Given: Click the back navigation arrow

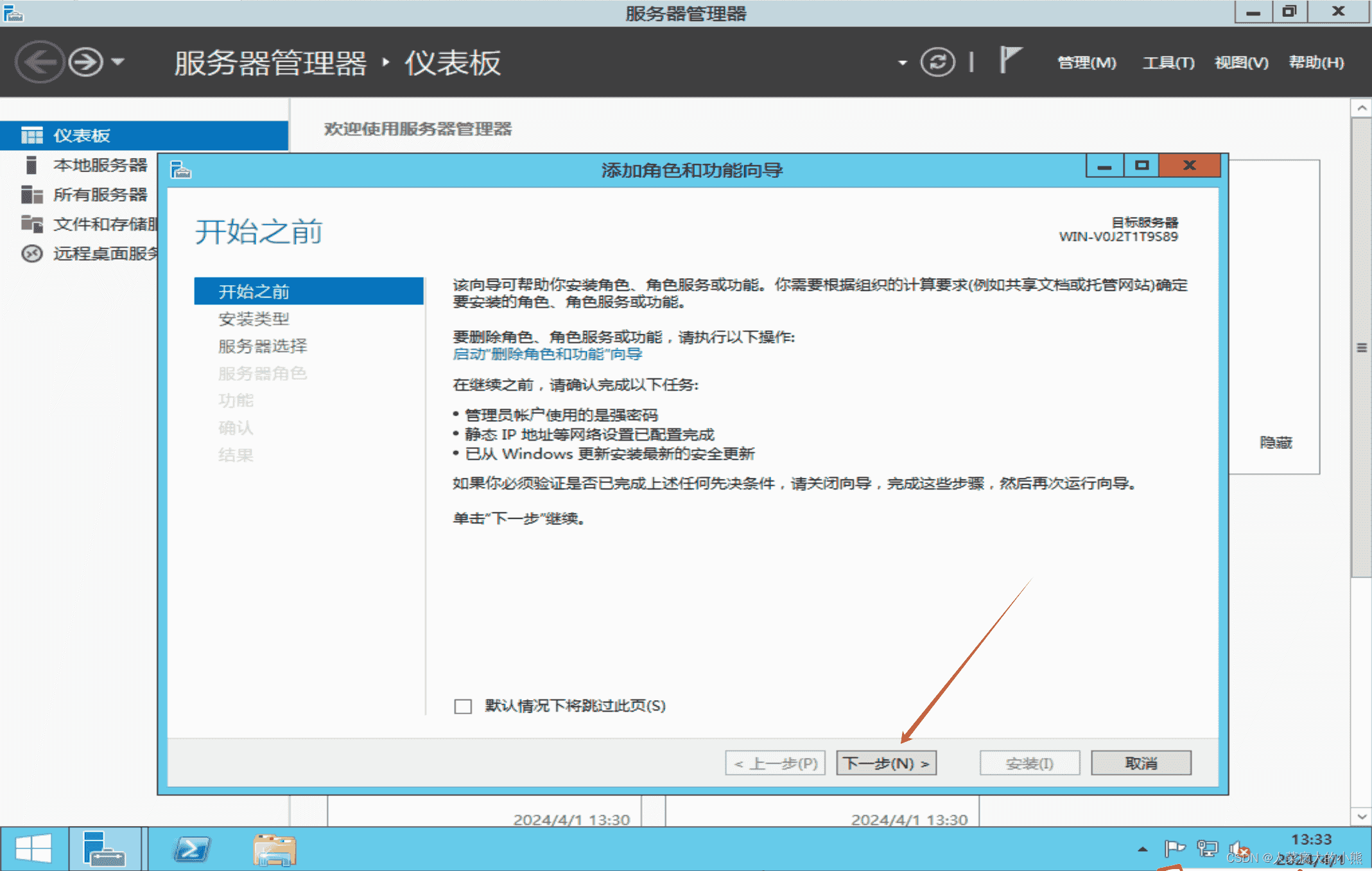Looking at the screenshot, I should click(x=40, y=62).
